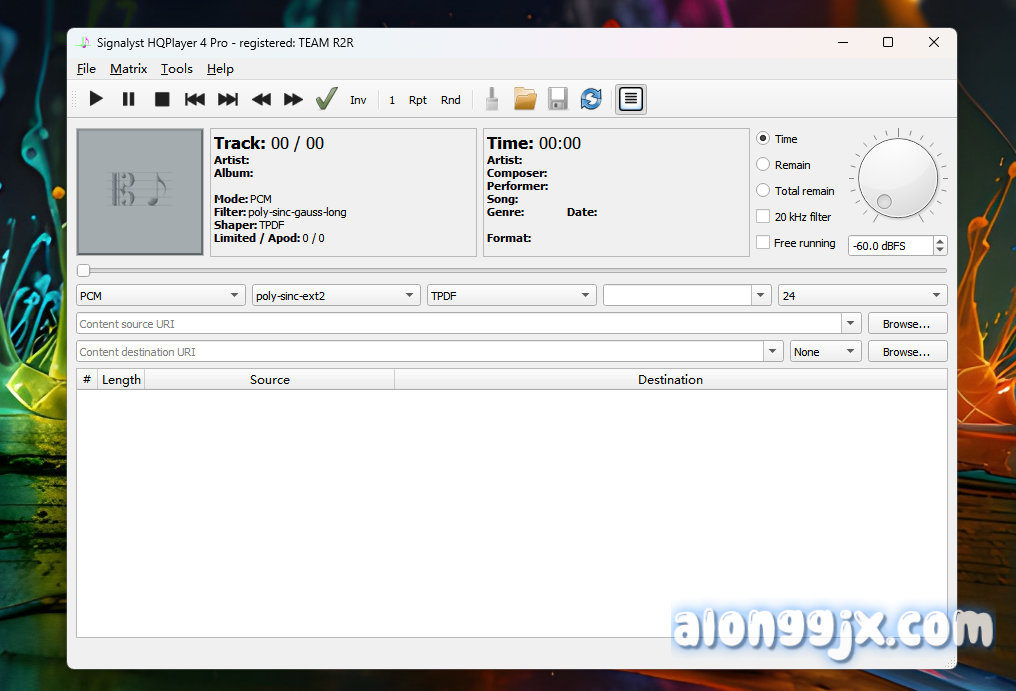
Task: Click the green checkmark icon
Action: pos(326,99)
